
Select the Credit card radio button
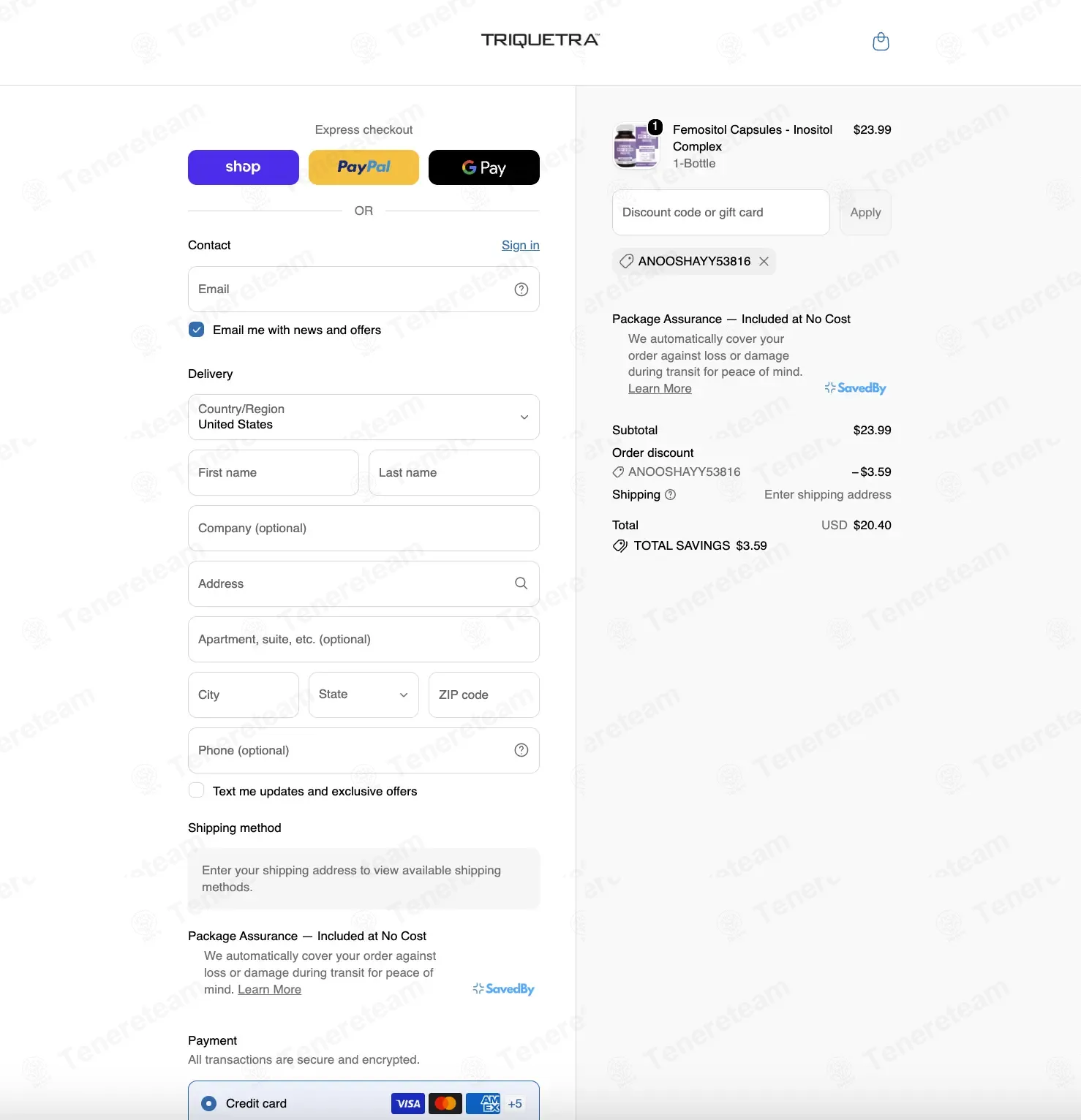pos(209,1104)
